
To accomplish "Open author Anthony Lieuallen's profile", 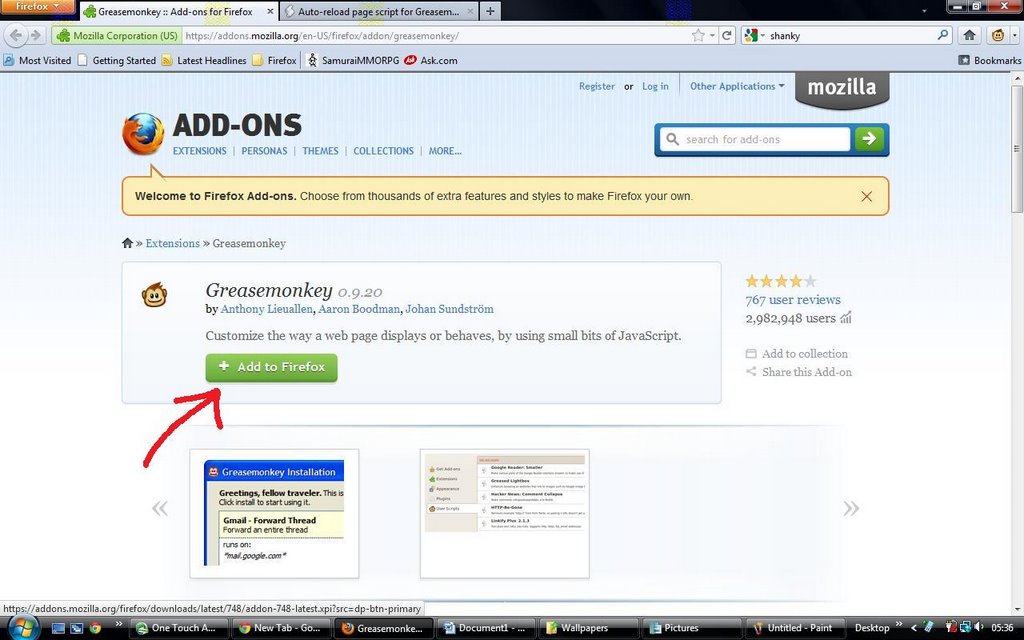I will 266,309.
